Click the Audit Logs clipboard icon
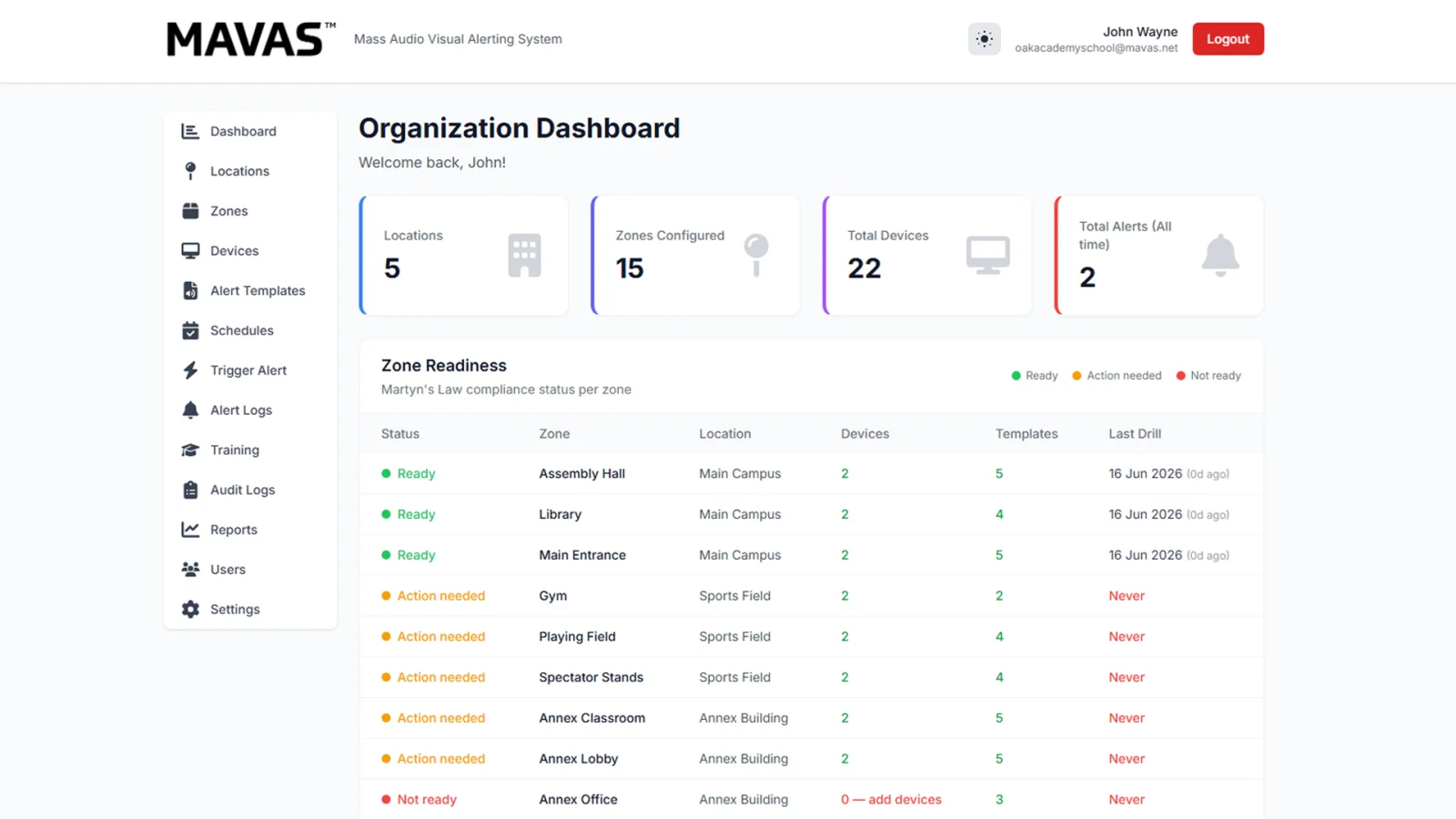Viewport: 1456px width, 819px height. point(190,490)
